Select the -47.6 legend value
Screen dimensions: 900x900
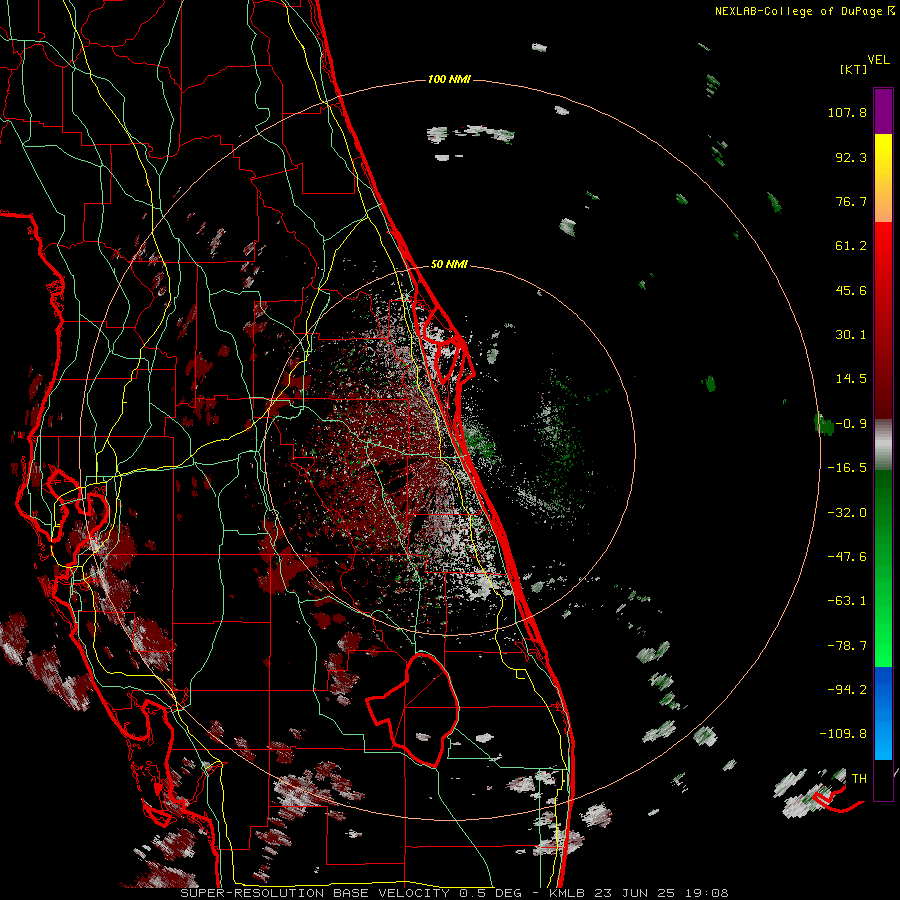click(x=847, y=557)
